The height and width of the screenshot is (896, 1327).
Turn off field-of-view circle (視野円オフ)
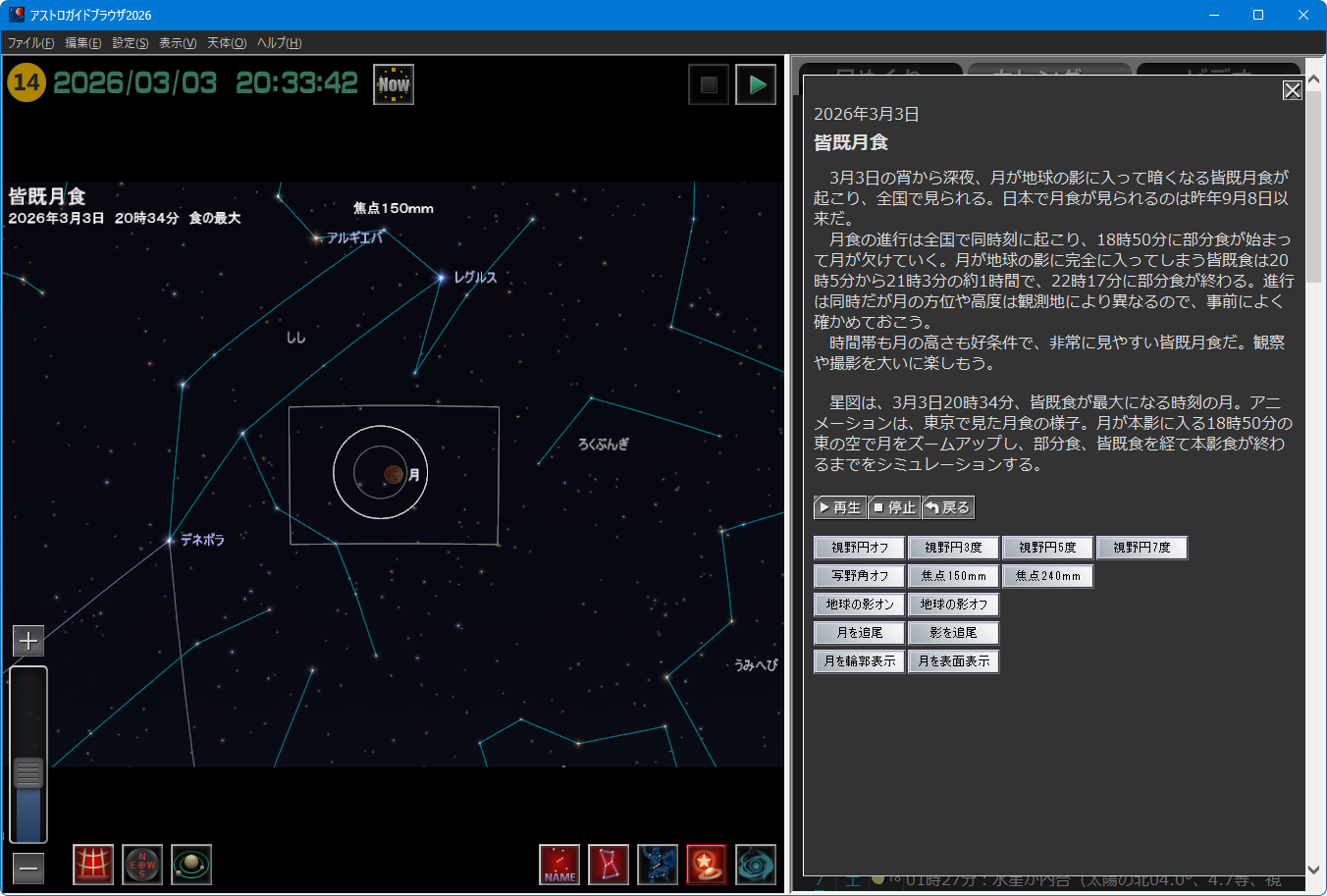point(859,548)
